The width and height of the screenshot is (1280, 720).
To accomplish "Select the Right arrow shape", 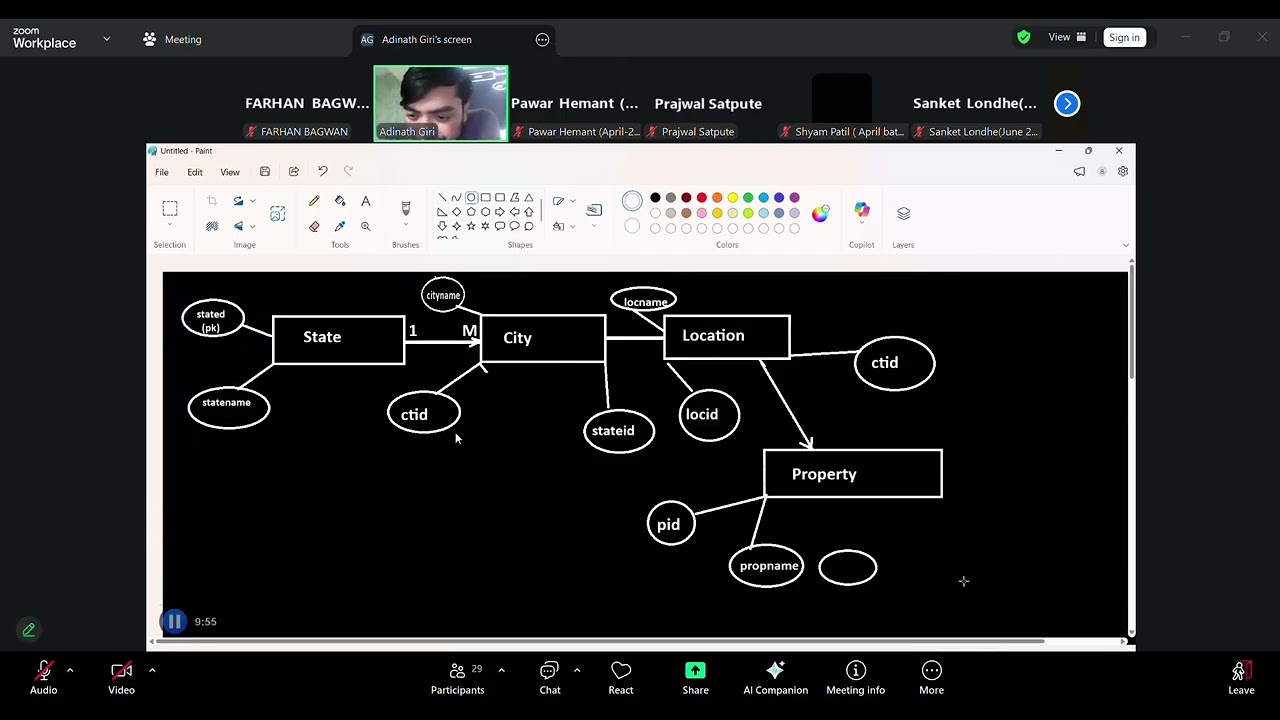I will 500,212.
